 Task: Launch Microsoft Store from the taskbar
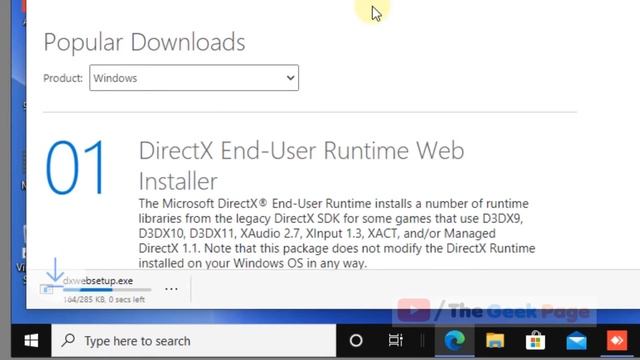click(x=535, y=340)
